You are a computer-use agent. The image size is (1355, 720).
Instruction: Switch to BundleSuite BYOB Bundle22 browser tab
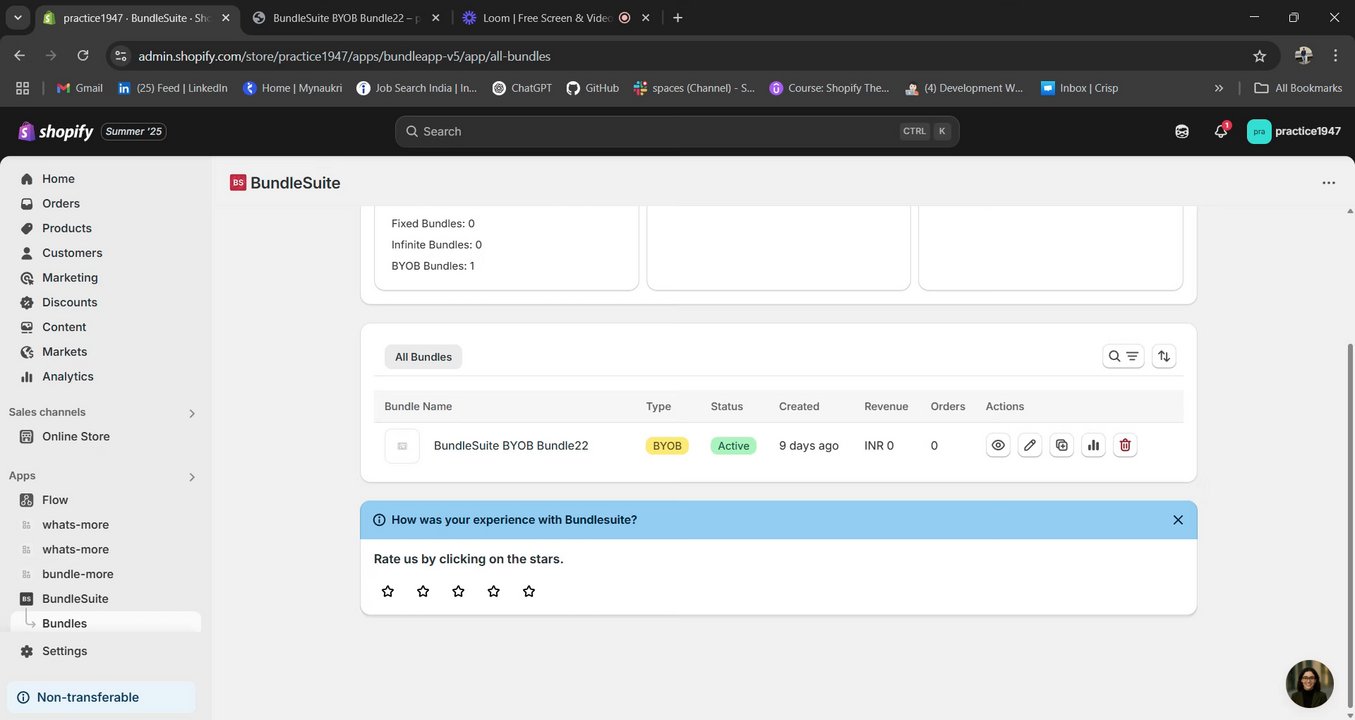(346, 18)
